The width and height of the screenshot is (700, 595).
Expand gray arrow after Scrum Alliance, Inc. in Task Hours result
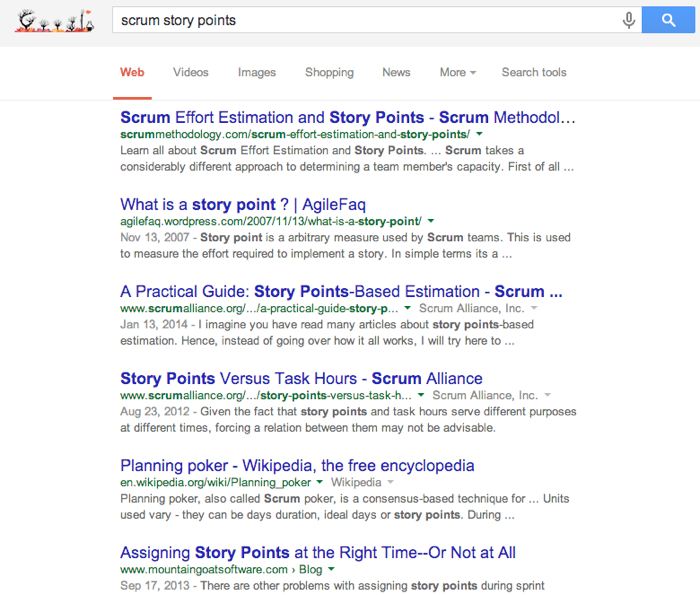coord(547,395)
